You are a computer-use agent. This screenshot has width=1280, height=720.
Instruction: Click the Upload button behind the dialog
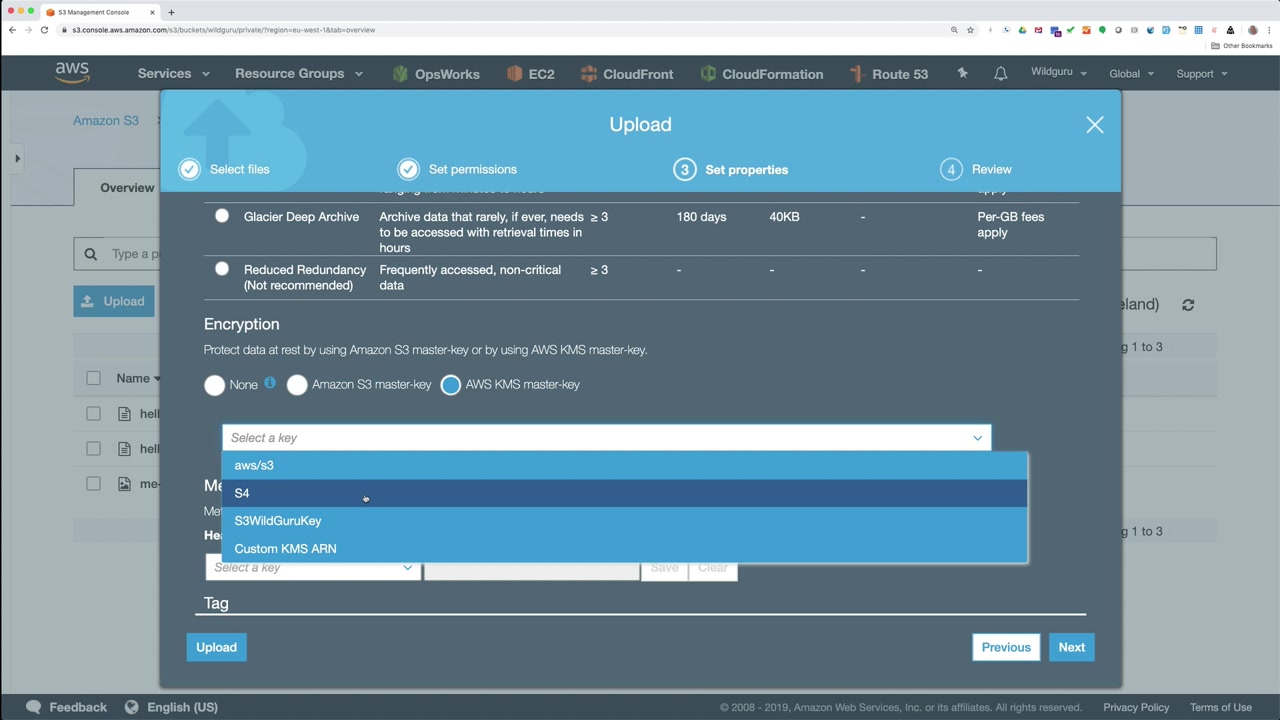114,301
